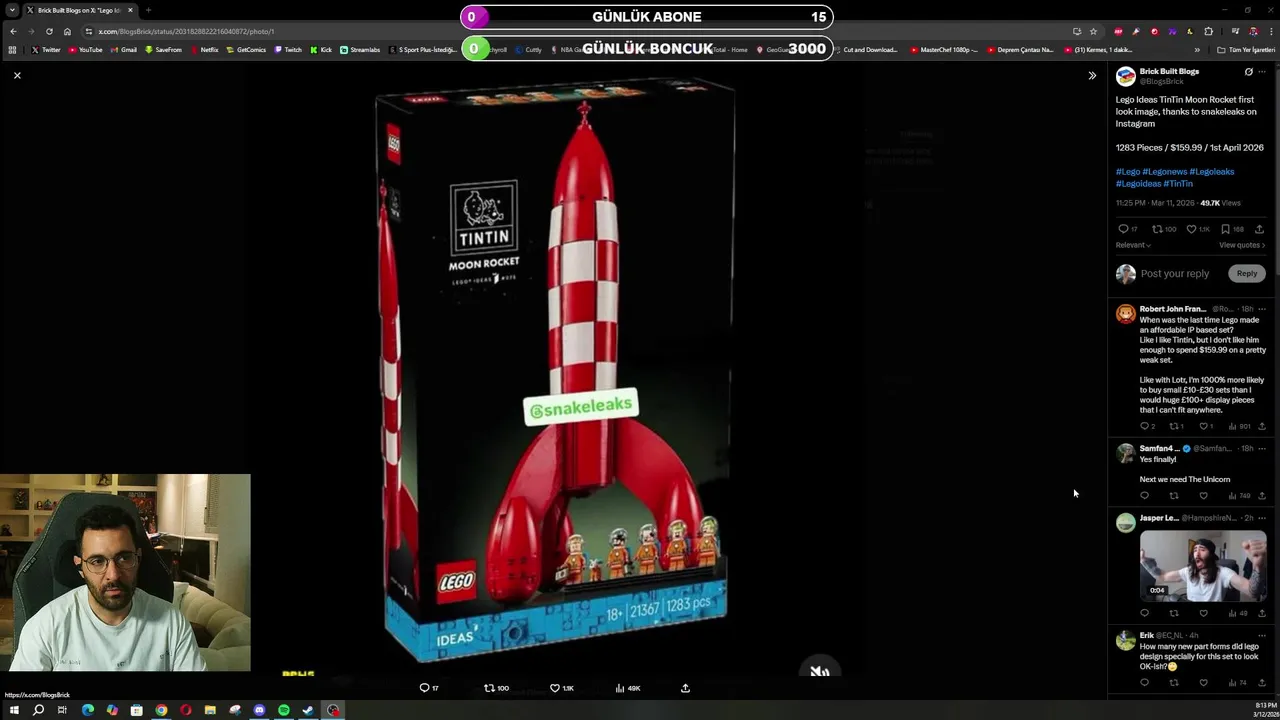Open the #Lego hashtag

point(1127,171)
